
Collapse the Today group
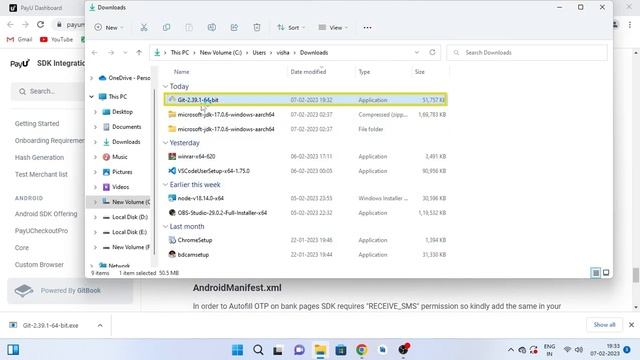coord(165,86)
